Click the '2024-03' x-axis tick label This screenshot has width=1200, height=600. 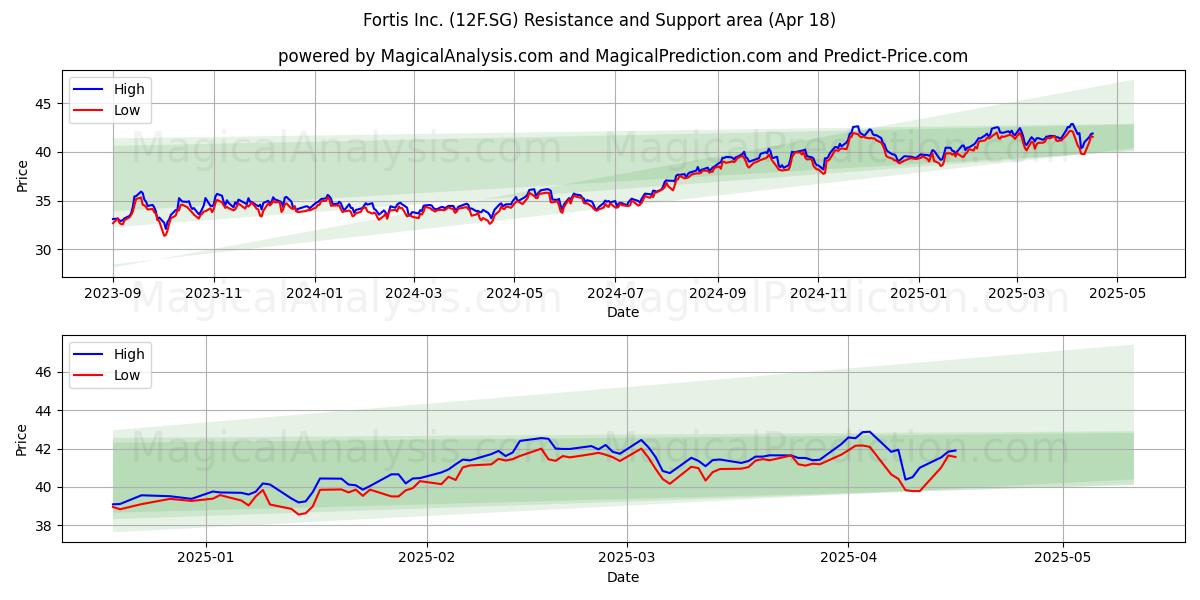pos(413,293)
